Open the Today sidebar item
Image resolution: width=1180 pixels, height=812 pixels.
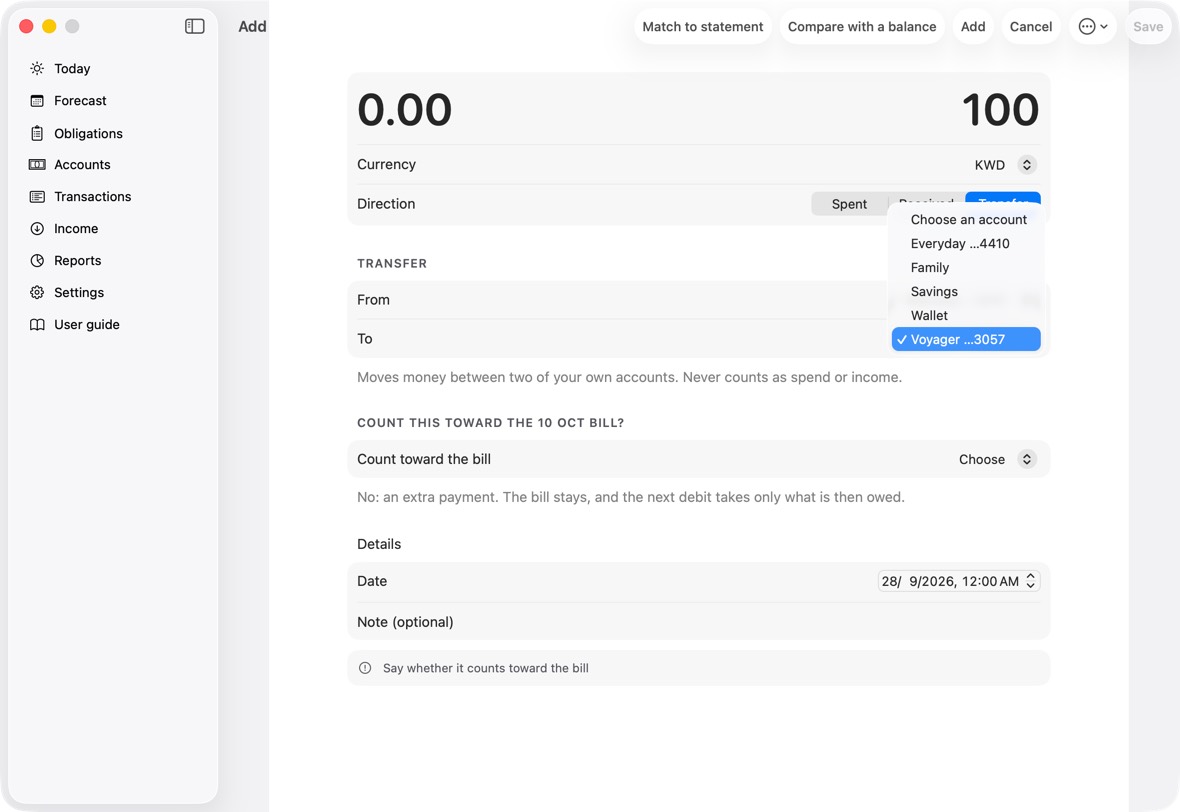pyautogui.click(x=72, y=68)
